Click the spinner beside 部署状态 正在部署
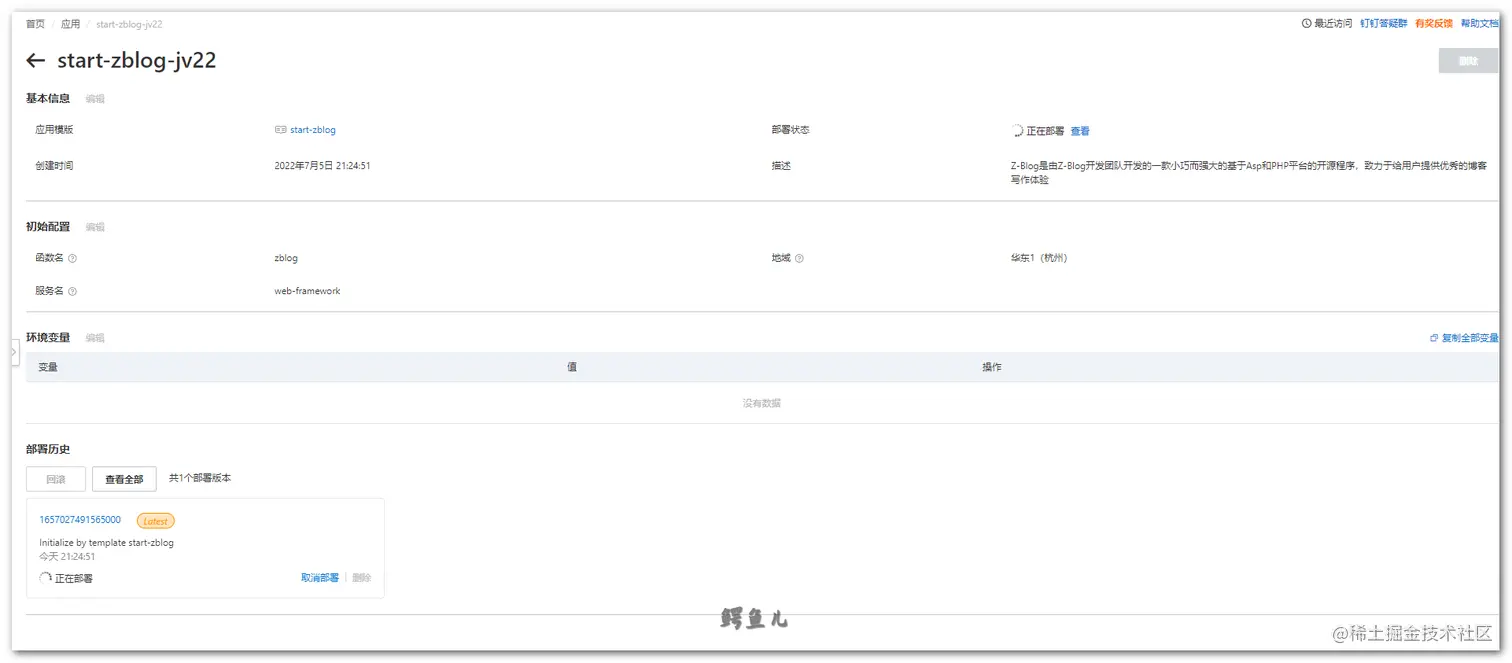1512x663 pixels. tap(1017, 131)
